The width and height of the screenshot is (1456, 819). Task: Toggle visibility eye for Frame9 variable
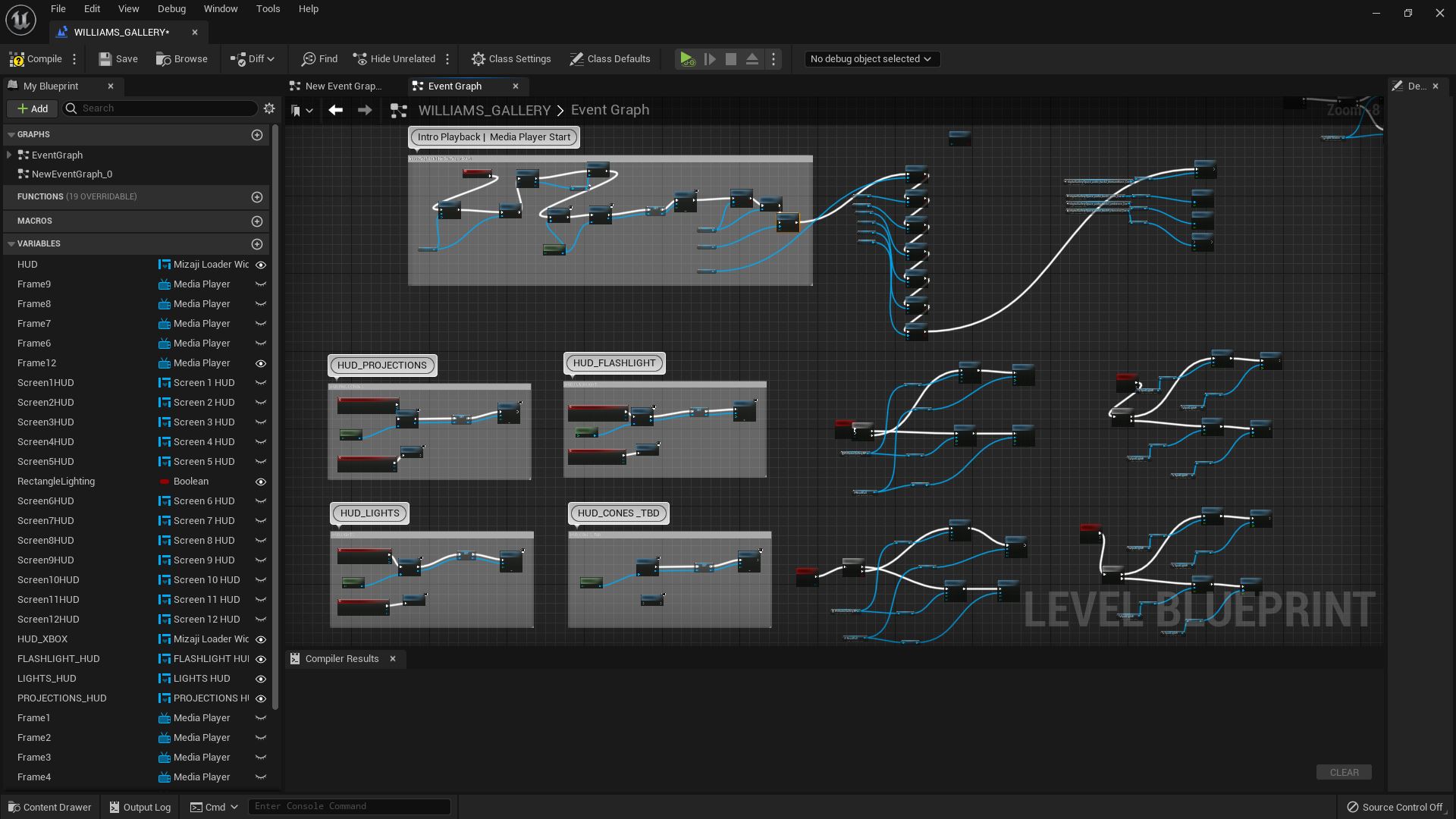[261, 284]
